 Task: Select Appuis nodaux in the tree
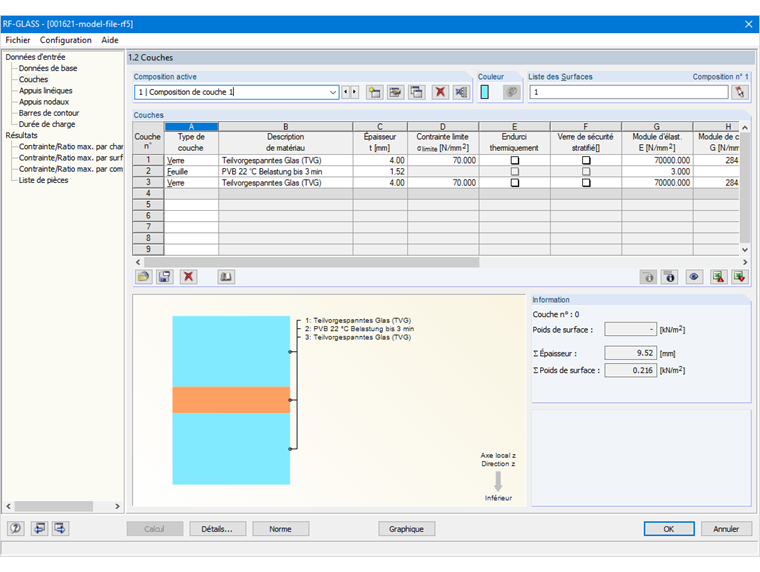click(44, 102)
